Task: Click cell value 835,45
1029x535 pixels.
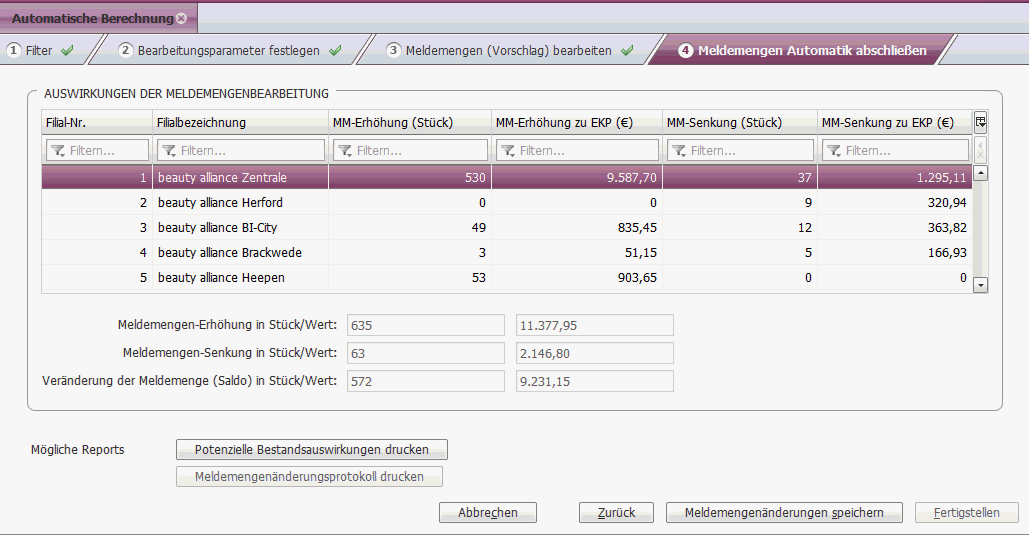Action: (637, 227)
